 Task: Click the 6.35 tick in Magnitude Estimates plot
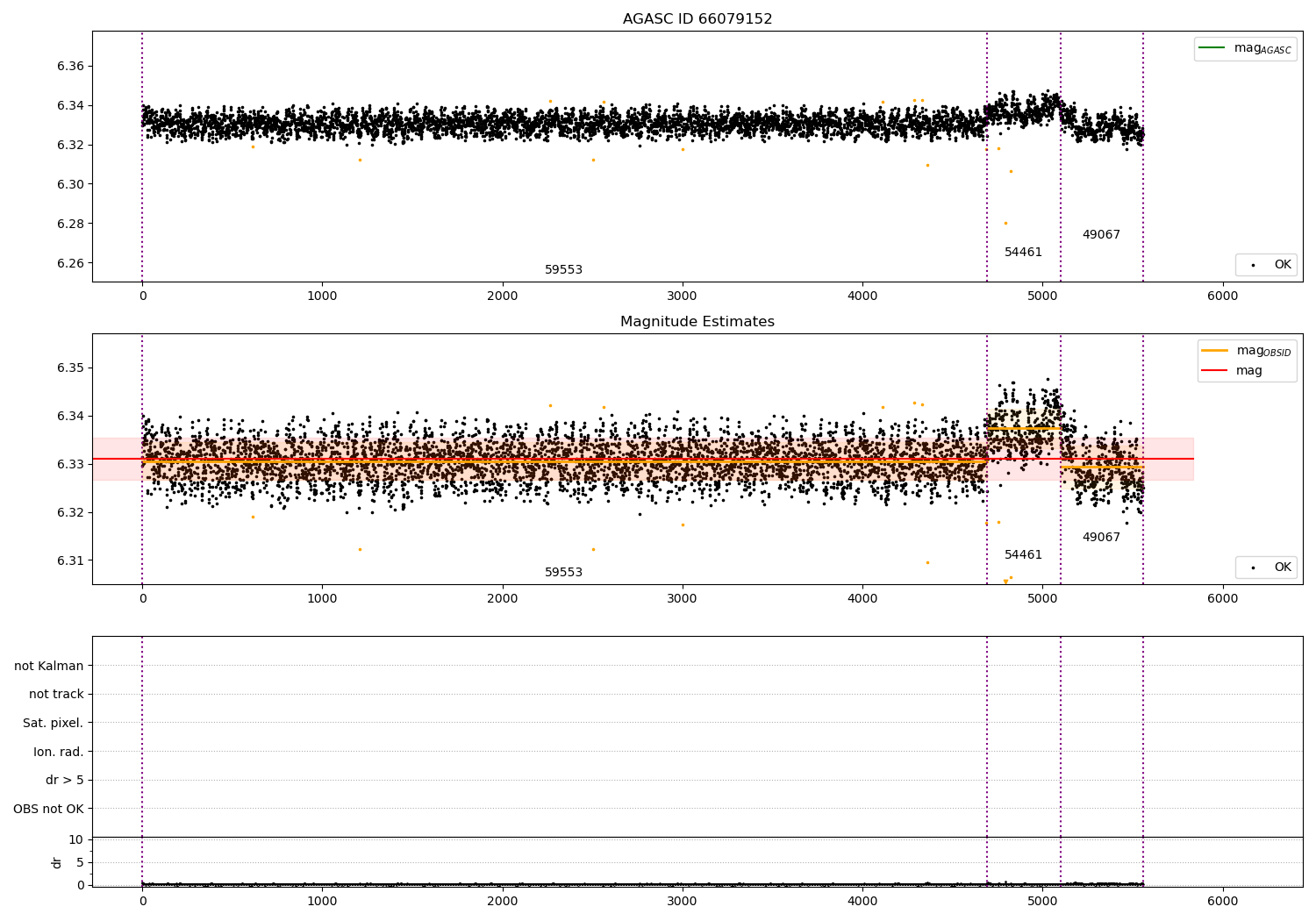[x=70, y=368]
